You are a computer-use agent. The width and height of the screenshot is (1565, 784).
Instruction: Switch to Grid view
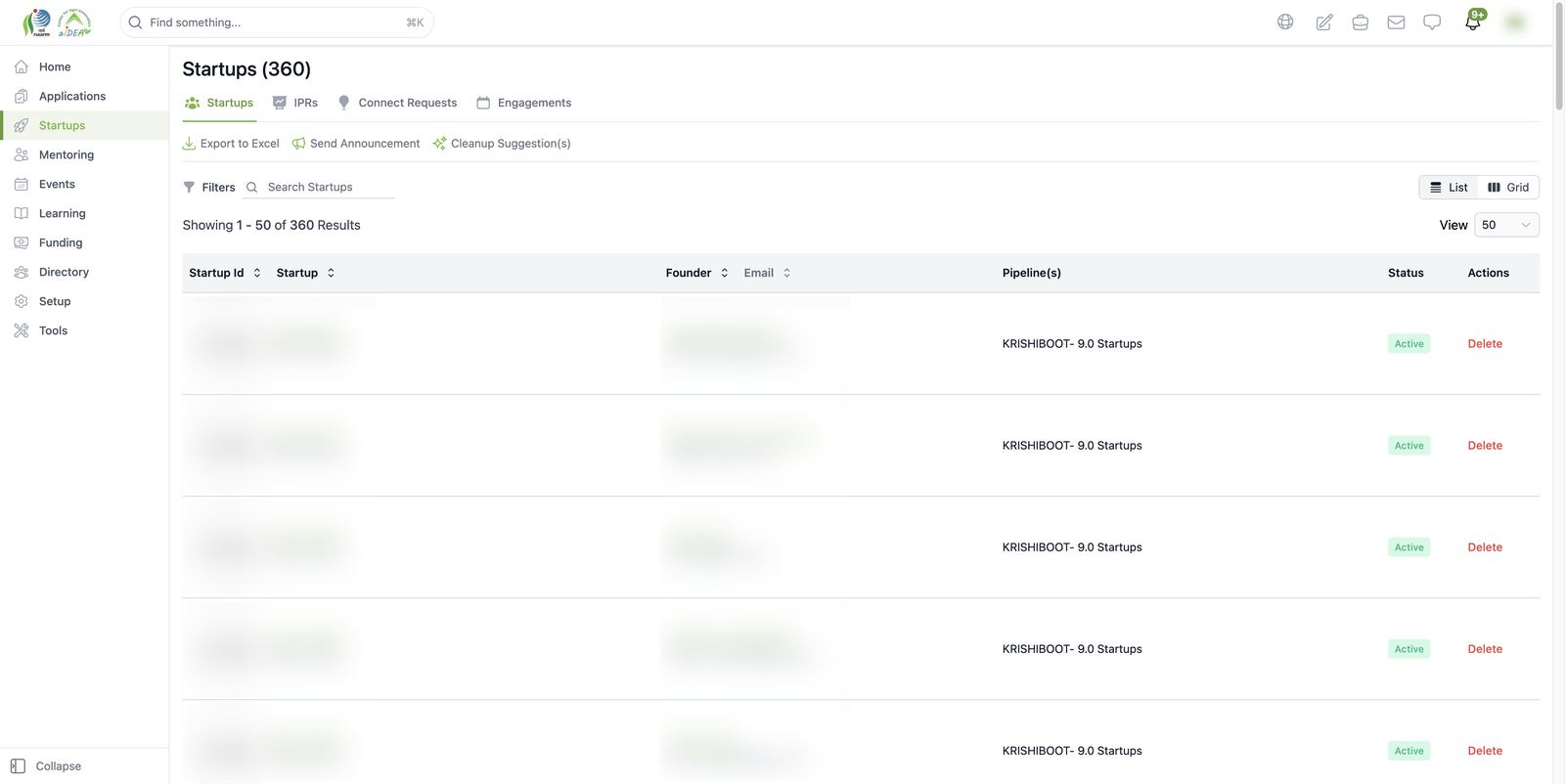1508,187
